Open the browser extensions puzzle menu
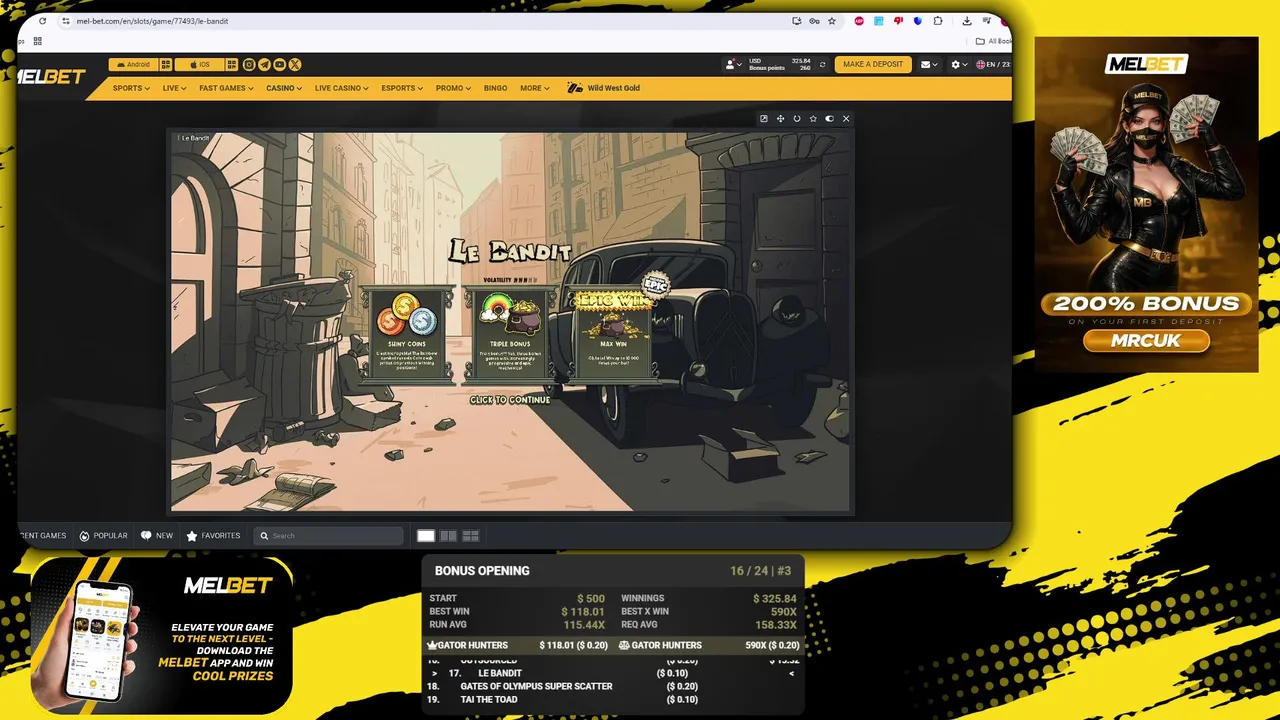 point(938,21)
